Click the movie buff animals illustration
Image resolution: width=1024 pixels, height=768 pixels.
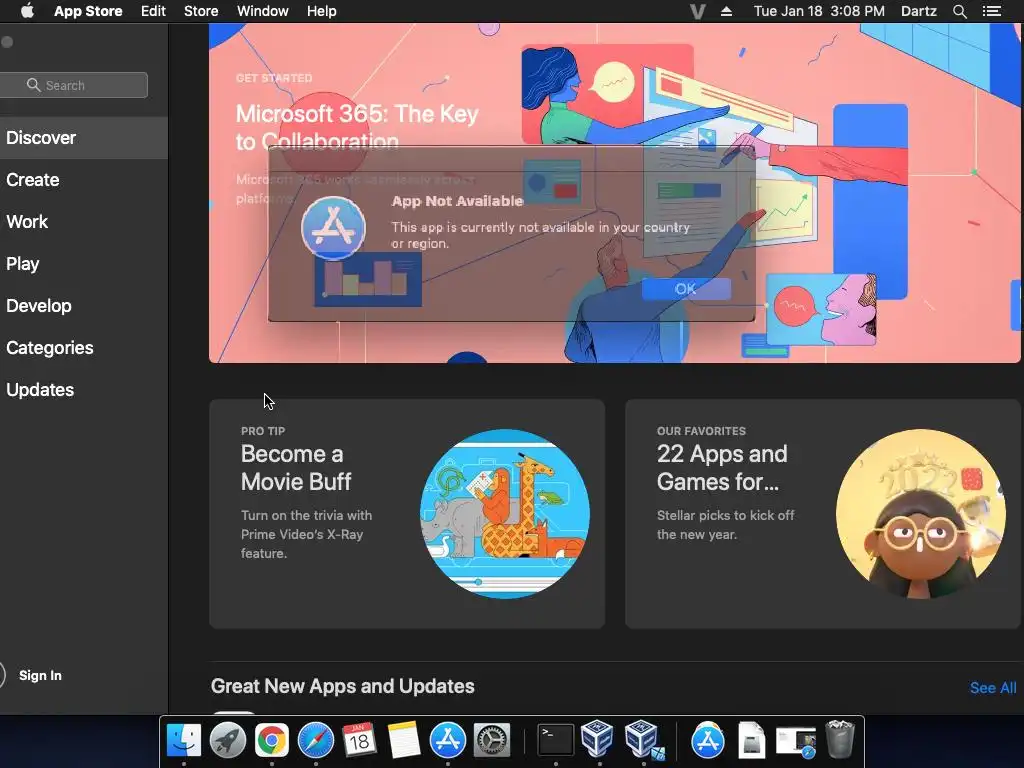tap(505, 514)
